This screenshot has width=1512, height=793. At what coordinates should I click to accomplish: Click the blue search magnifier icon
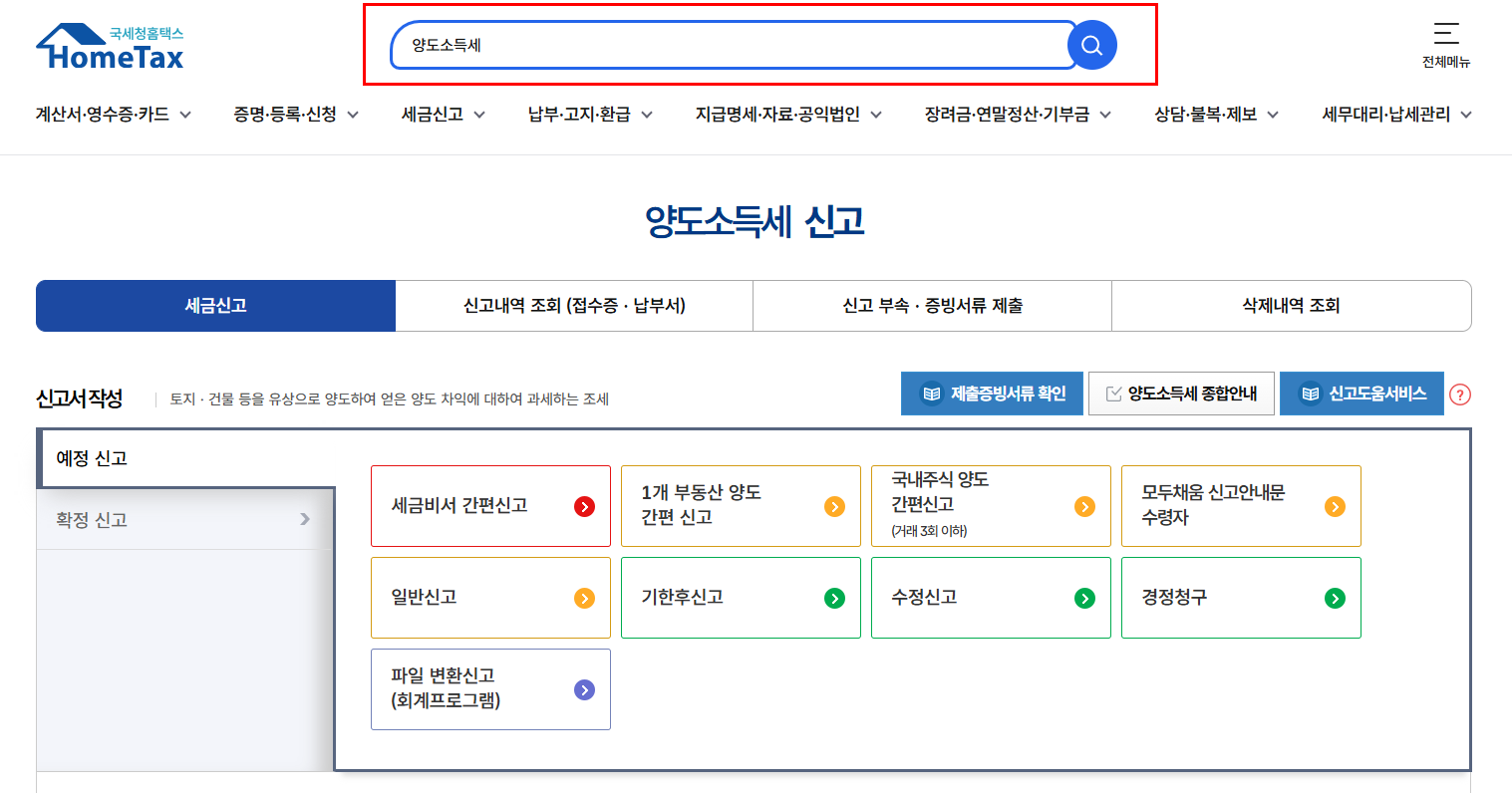click(x=1090, y=44)
